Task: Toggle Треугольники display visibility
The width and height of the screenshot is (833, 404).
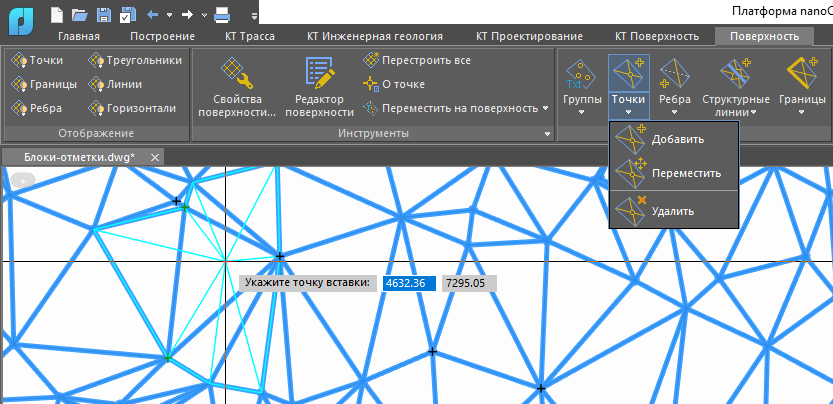Action: [x=135, y=60]
